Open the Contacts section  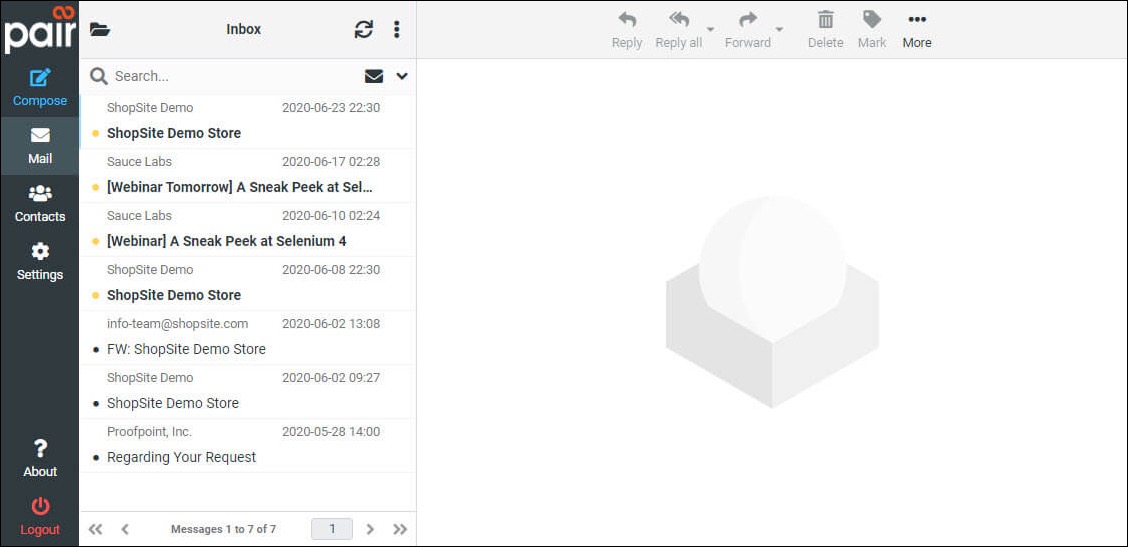(x=40, y=204)
